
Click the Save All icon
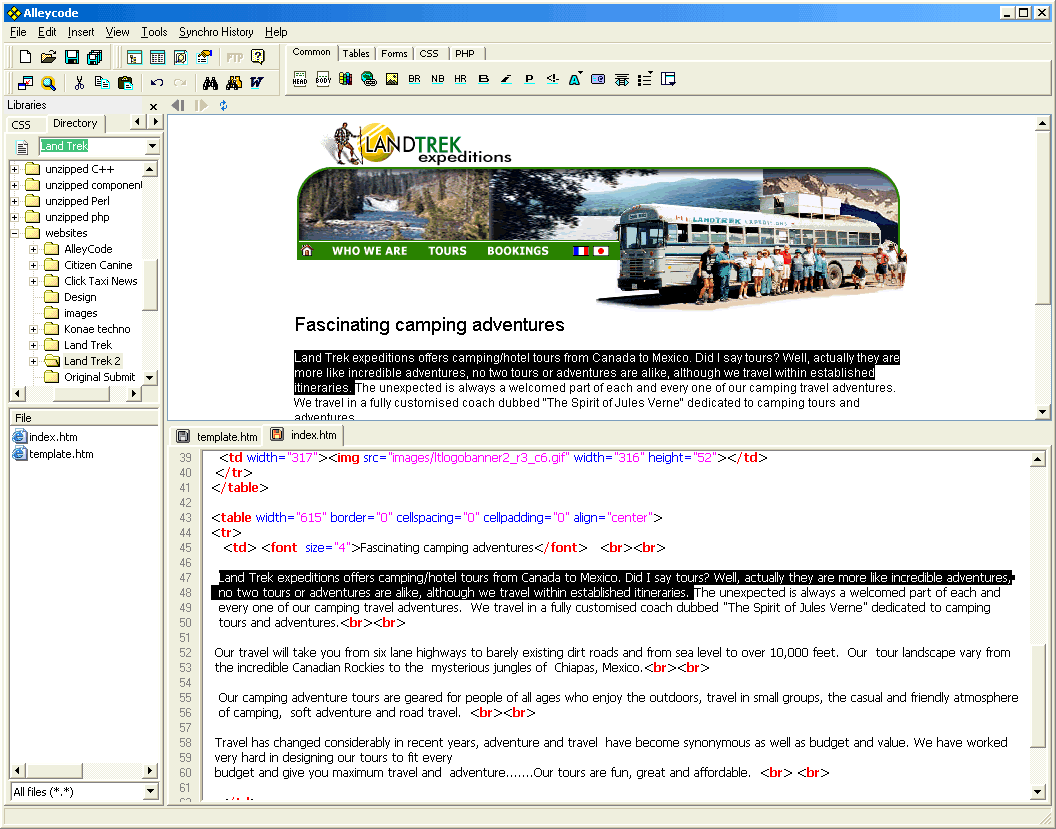click(x=94, y=57)
